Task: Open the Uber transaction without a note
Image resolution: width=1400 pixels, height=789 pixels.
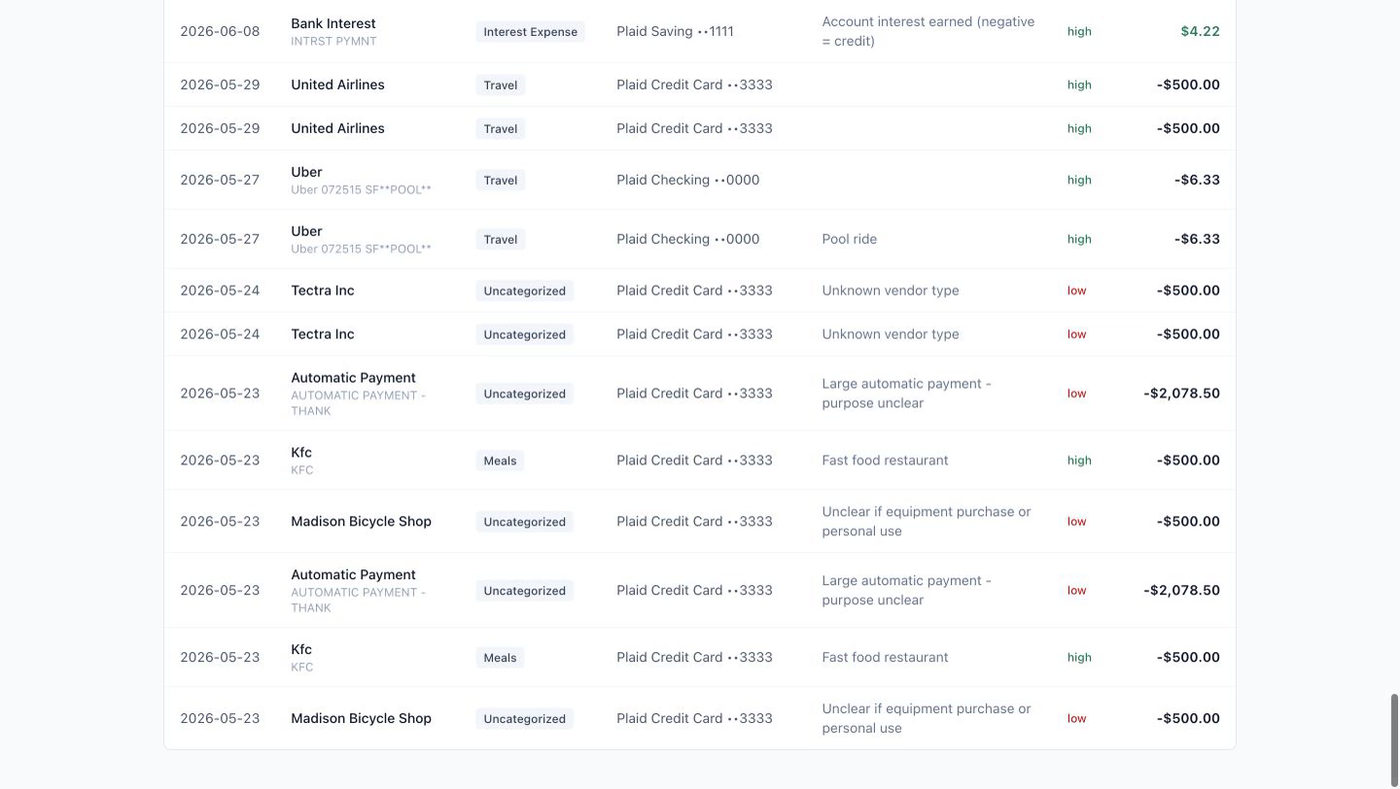Action: [x=700, y=180]
